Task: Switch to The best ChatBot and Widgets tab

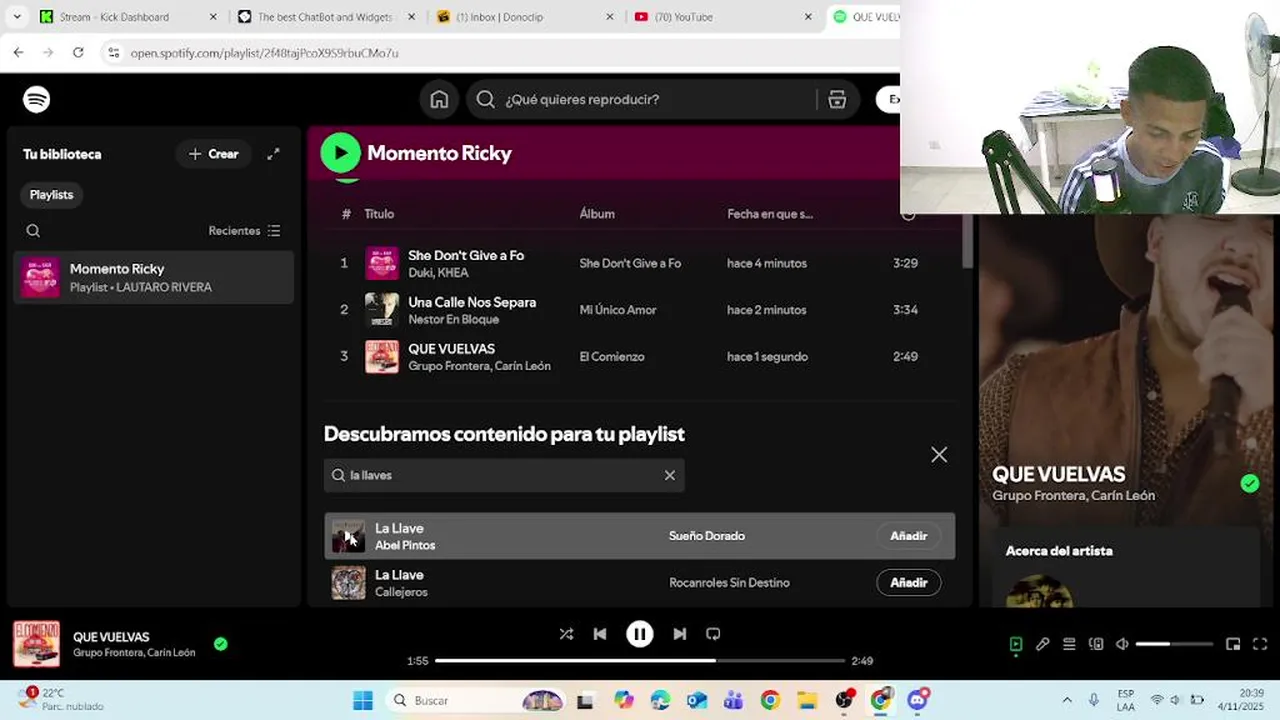Action: [327, 17]
